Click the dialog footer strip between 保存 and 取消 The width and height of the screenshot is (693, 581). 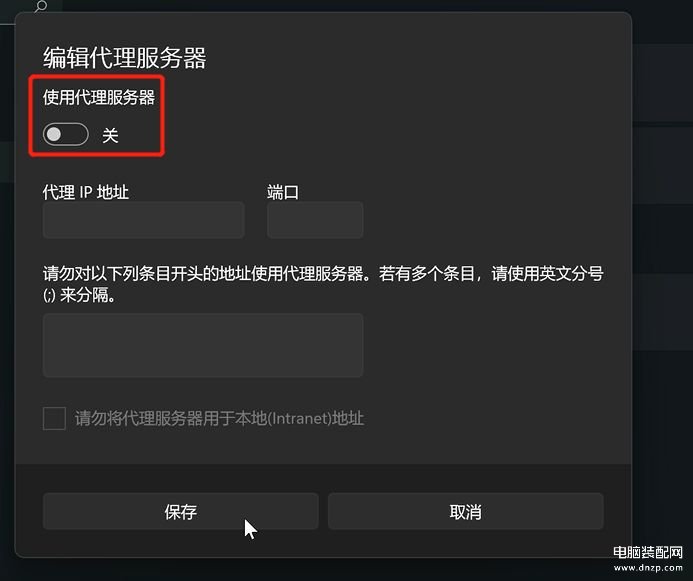tap(323, 512)
